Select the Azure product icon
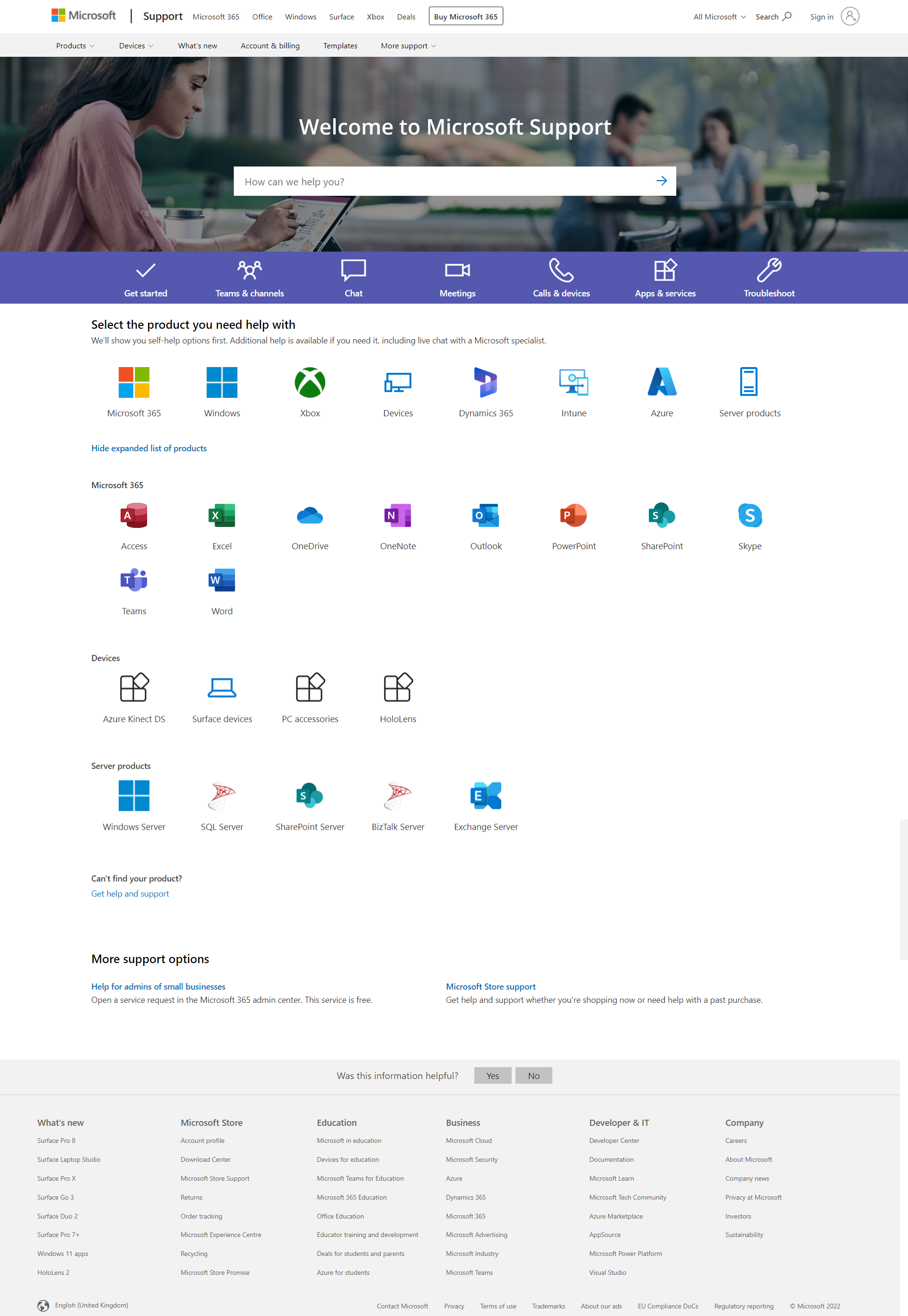Image resolution: width=908 pixels, height=1316 pixels. (x=662, y=382)
